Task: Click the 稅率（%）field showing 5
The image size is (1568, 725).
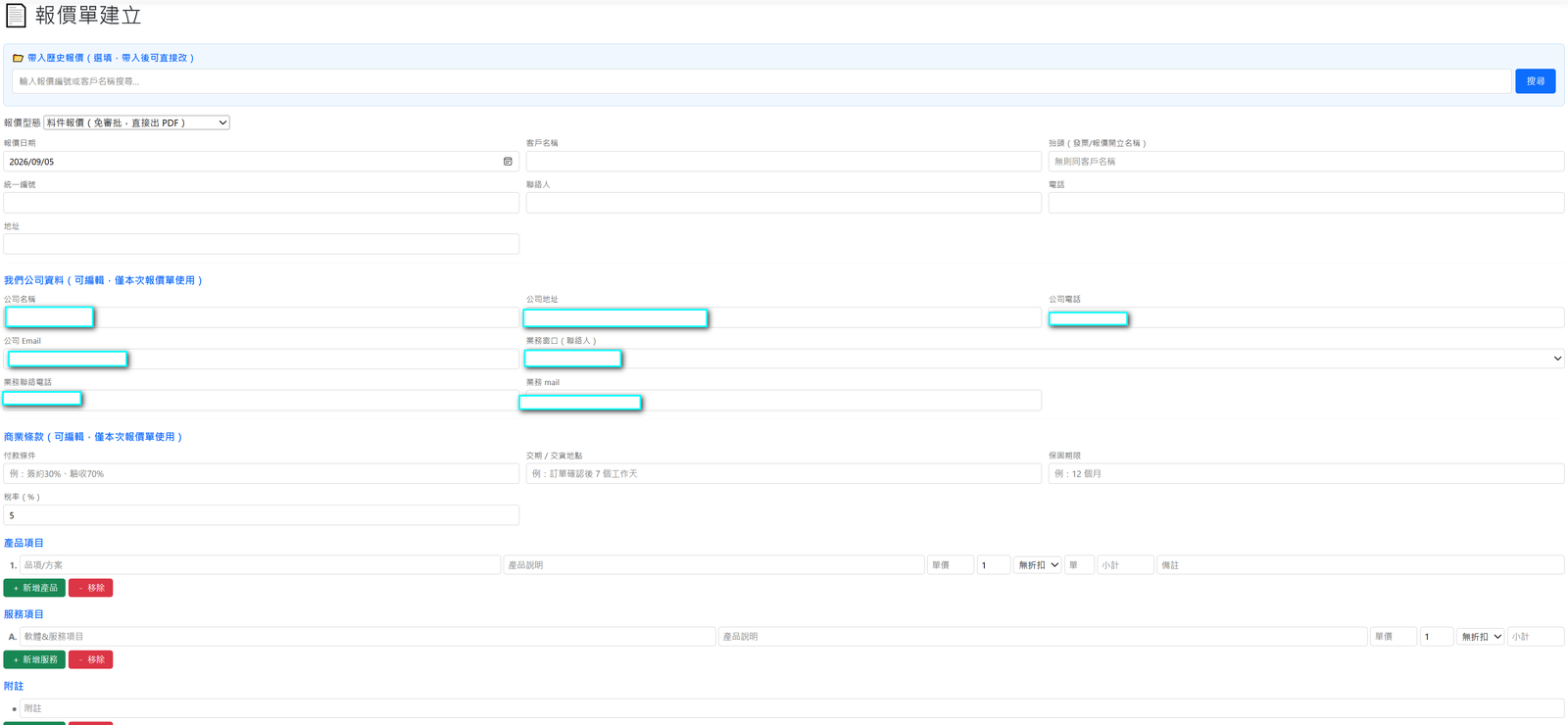Action: coord(261,515)
